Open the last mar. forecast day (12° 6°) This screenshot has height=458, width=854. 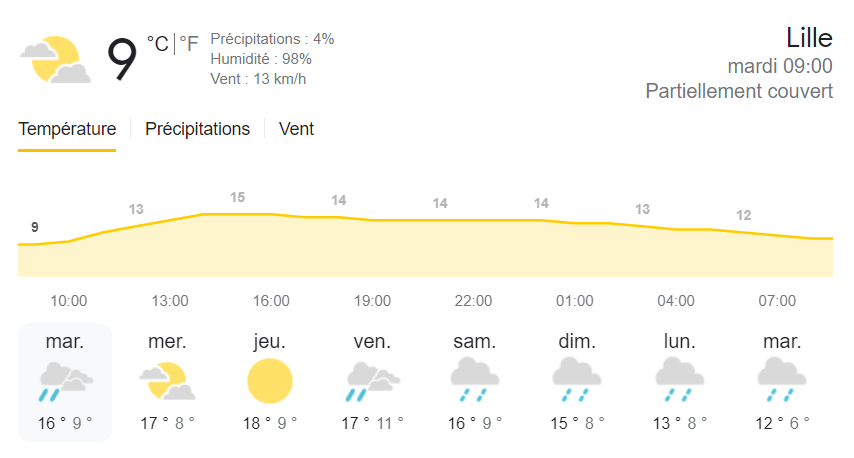point(782,382)
